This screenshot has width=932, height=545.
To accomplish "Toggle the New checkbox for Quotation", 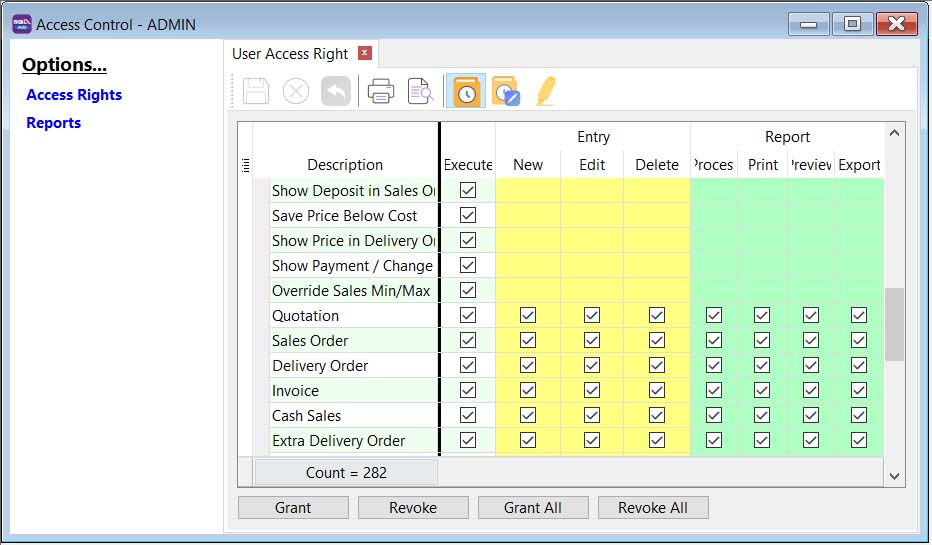I will (528, 316).
